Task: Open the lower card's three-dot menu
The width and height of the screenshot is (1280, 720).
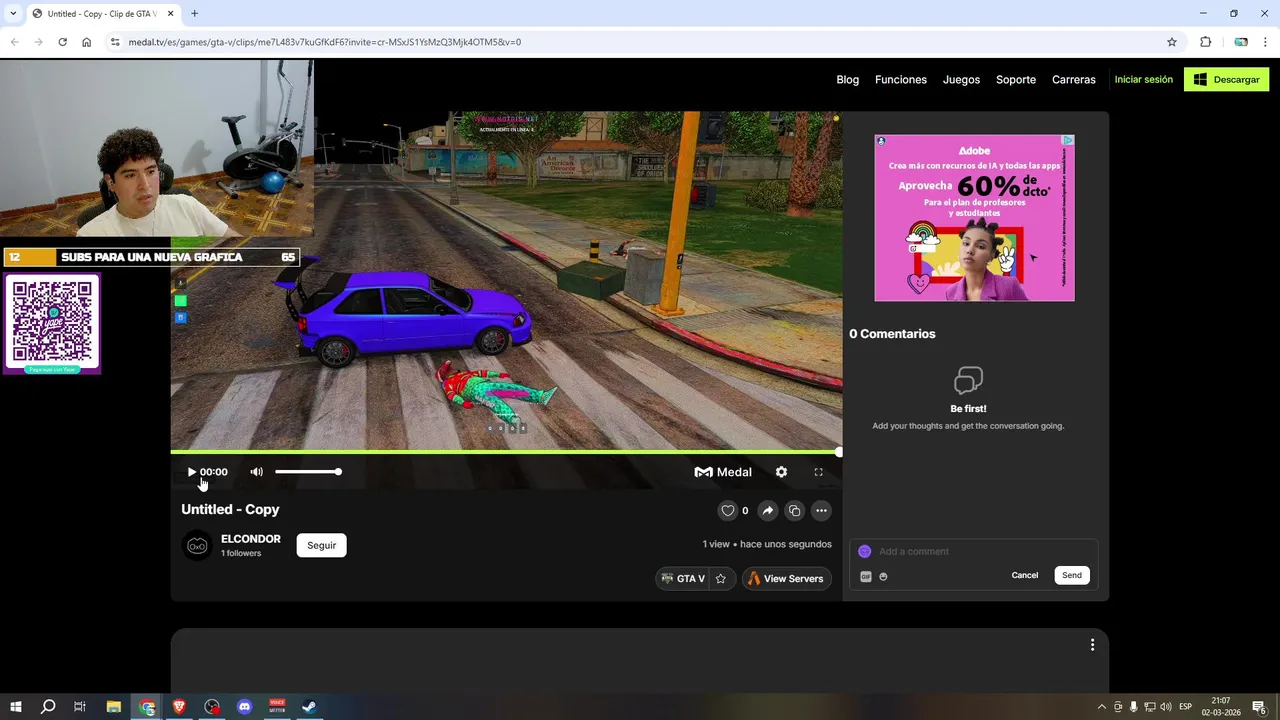Action: click(1092, 645)
